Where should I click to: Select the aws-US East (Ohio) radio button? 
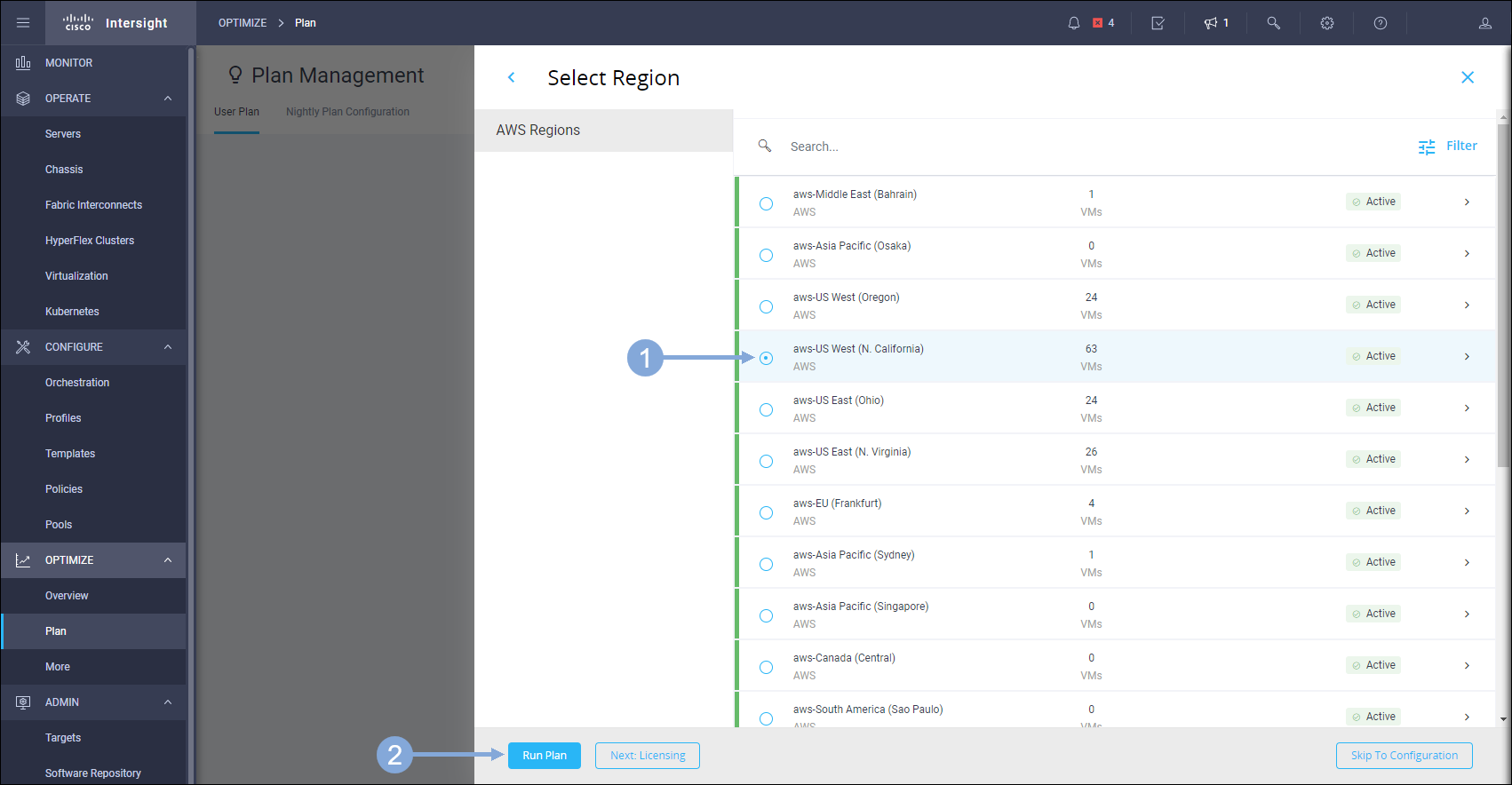767,409
